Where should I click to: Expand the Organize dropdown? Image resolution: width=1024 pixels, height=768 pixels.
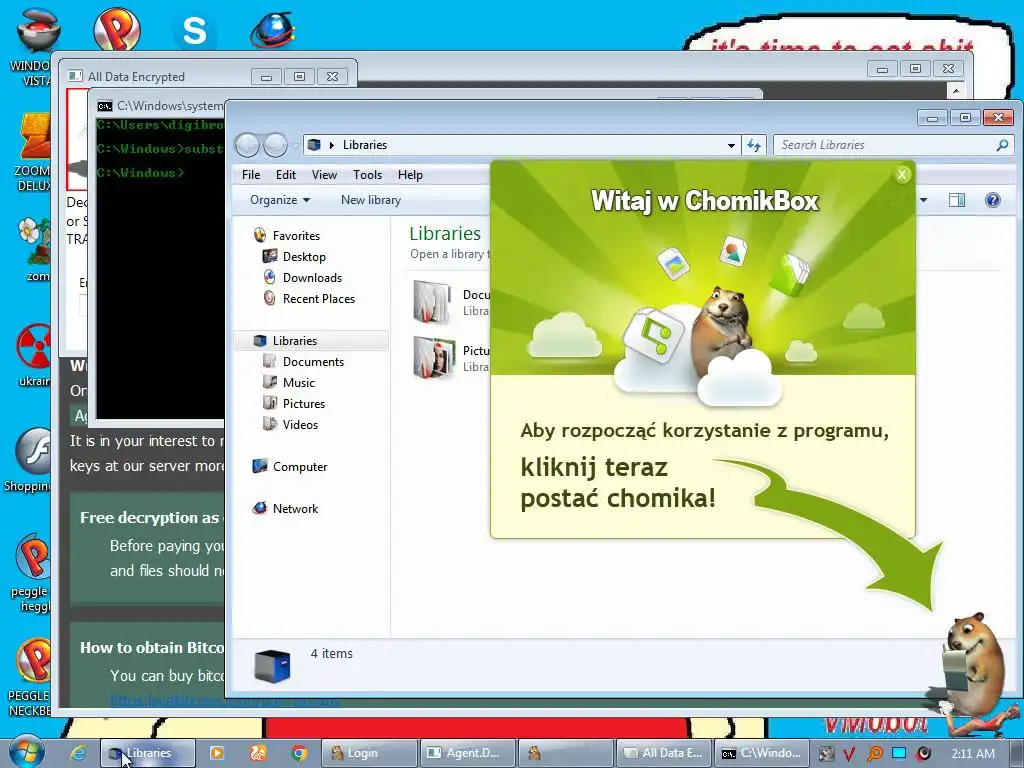coord(280,200)
